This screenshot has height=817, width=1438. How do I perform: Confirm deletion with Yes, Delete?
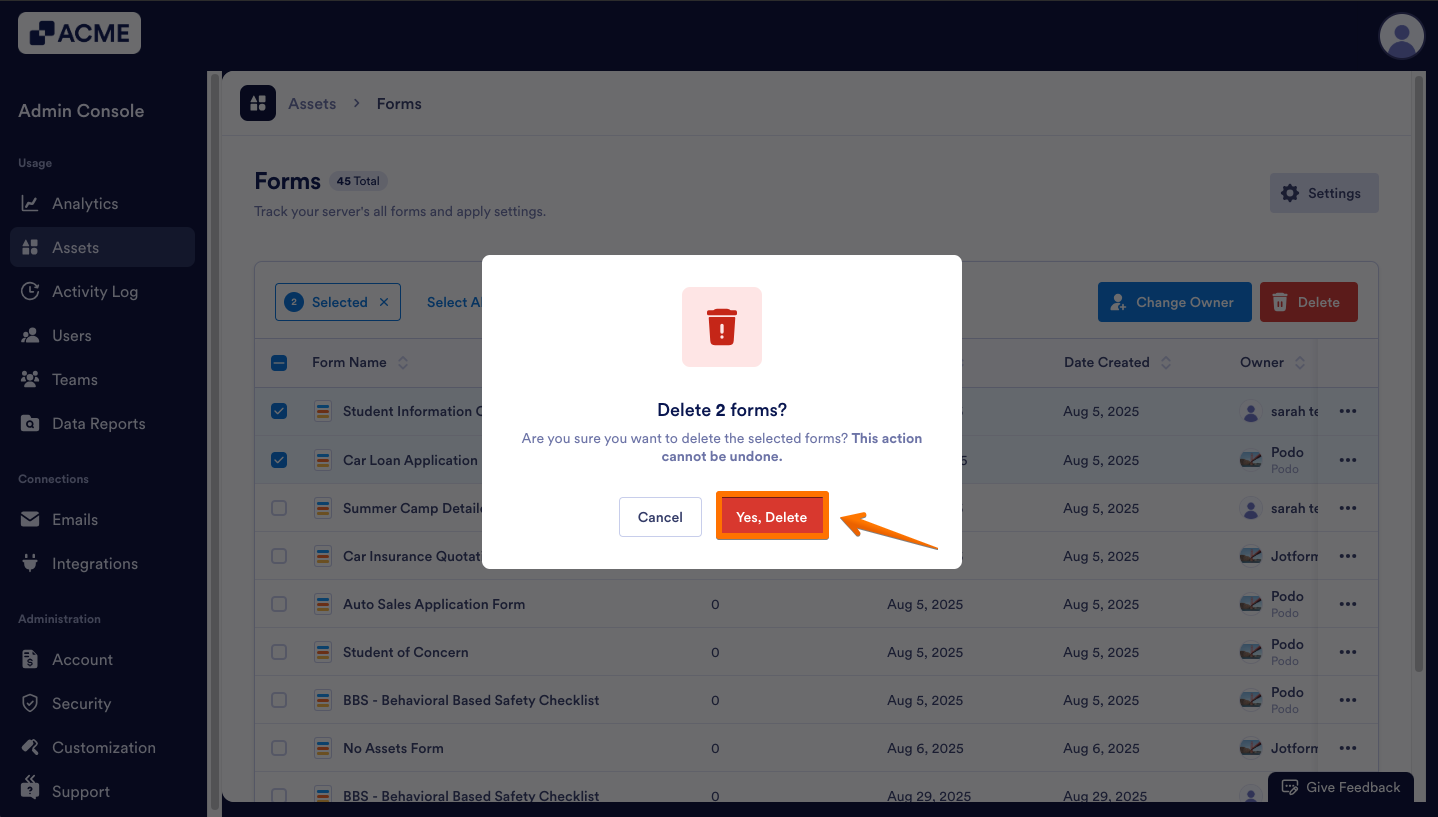771,516
